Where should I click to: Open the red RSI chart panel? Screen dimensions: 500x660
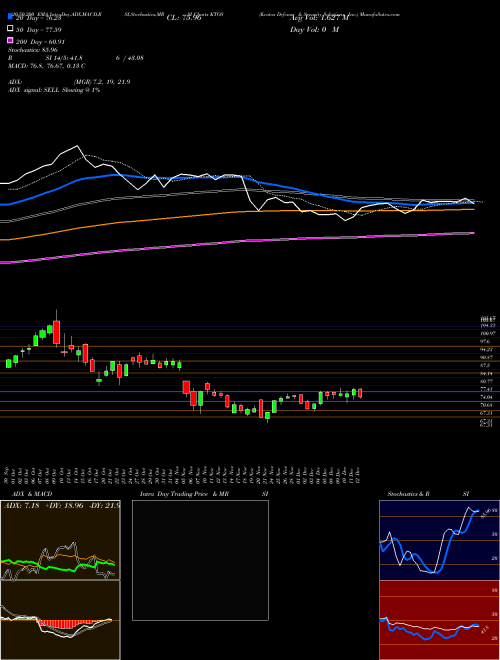coord(439,620)
